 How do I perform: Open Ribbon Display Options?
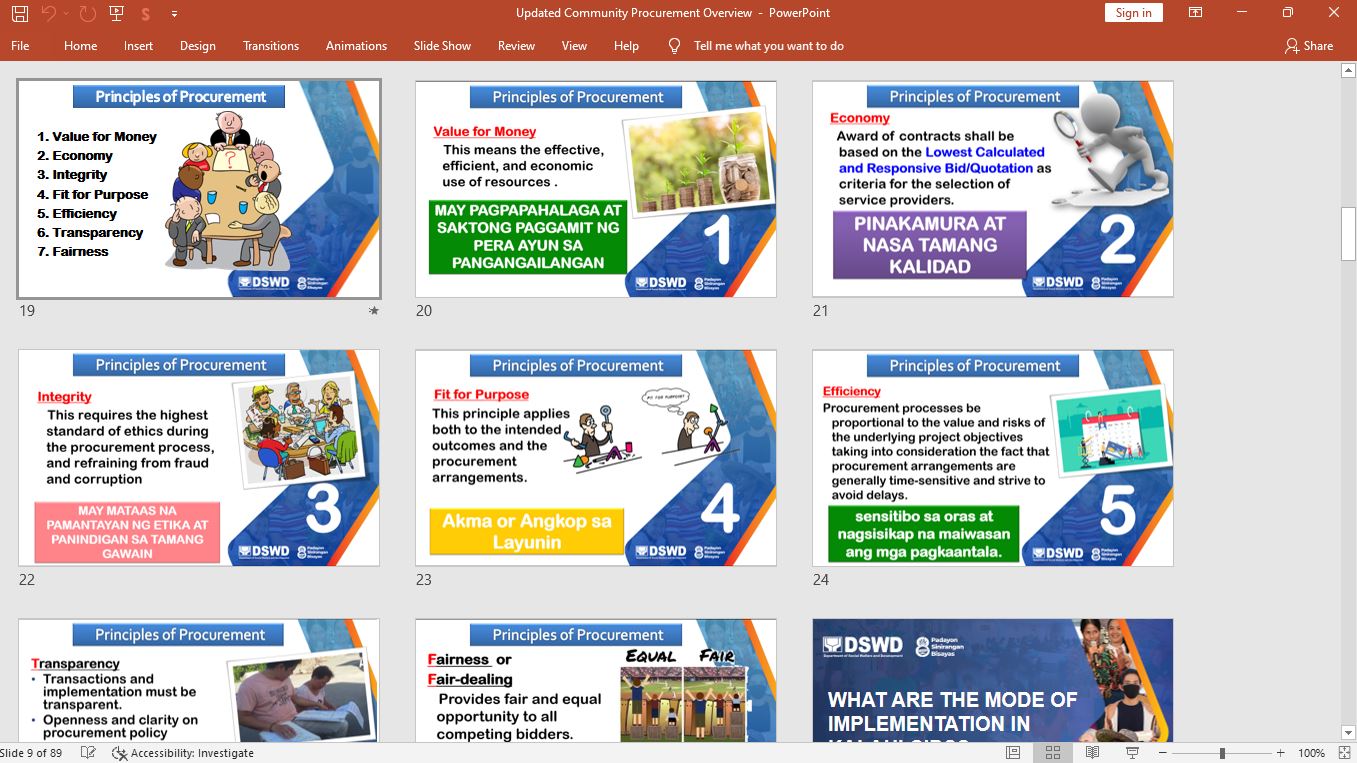click(x=1195, y=13)
